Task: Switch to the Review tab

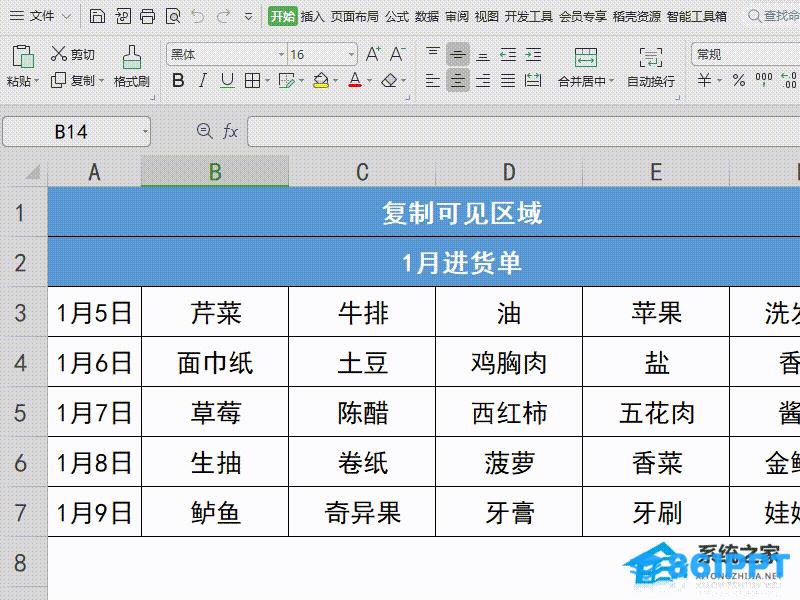Action: 457,16
